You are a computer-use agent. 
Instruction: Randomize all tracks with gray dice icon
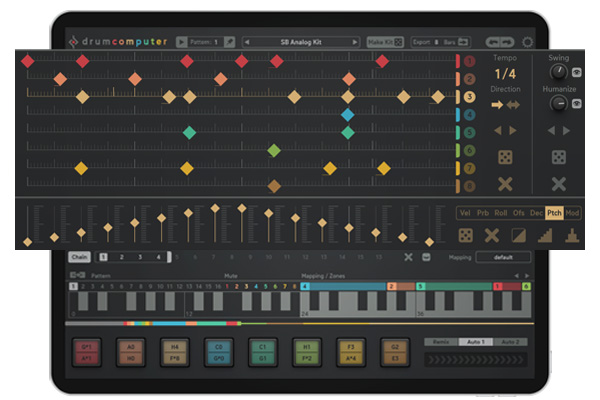(559, 157)
